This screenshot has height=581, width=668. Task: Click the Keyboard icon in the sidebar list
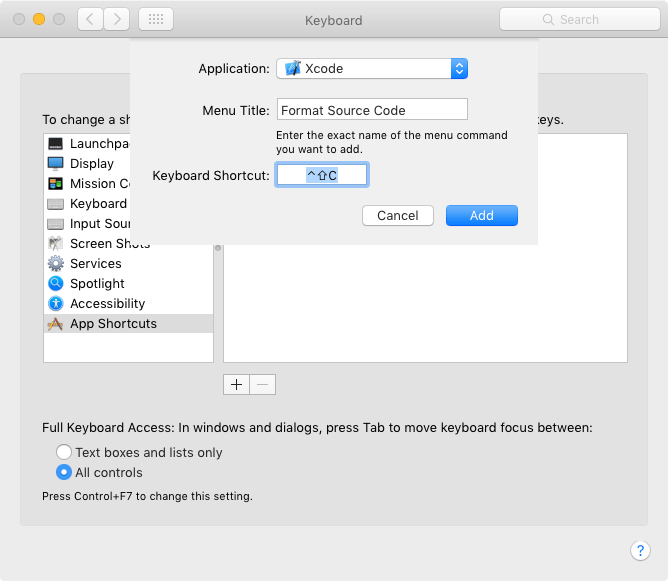(x=55, y=204)
